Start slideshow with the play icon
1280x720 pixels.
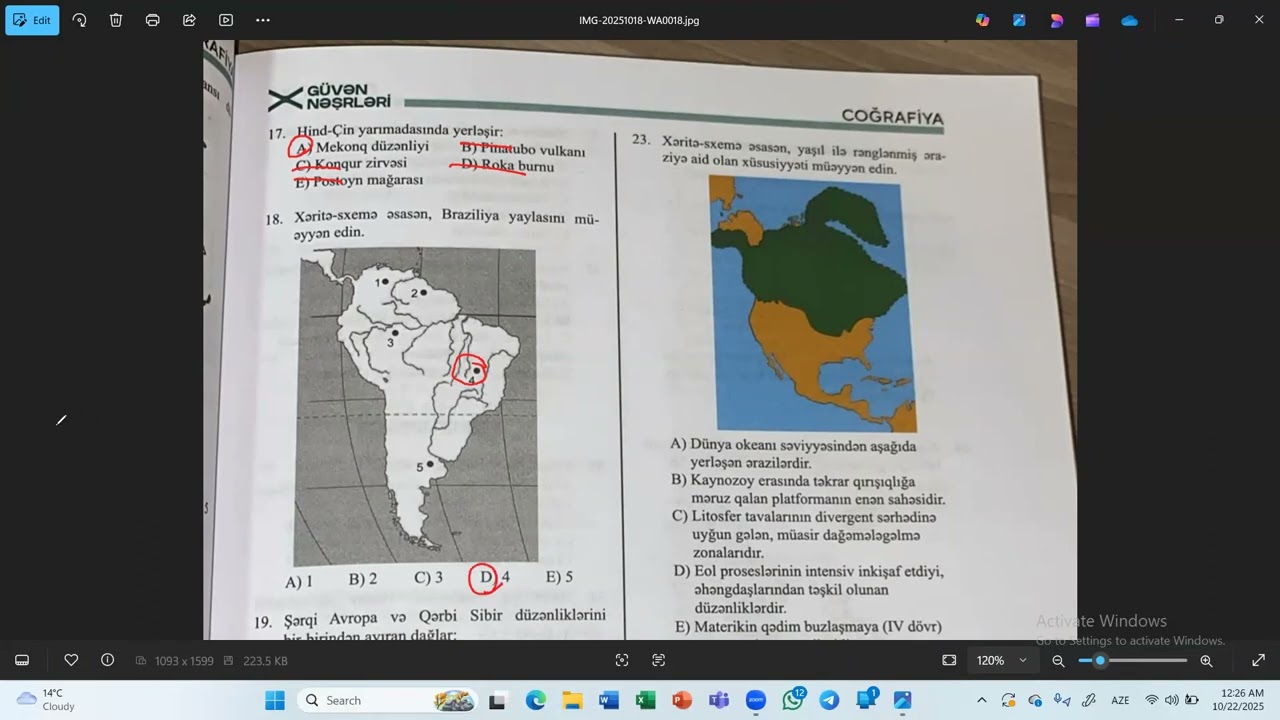(x=226, y=20)
